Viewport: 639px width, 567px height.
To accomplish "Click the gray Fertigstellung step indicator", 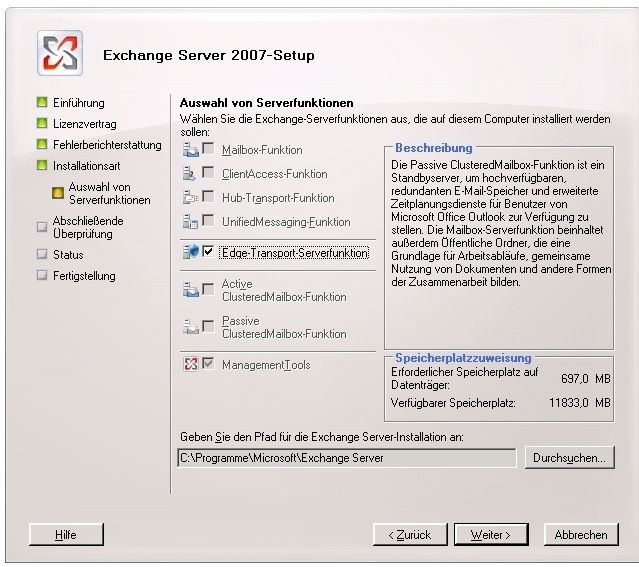I will pyautogui.click(x=42, y=275).
